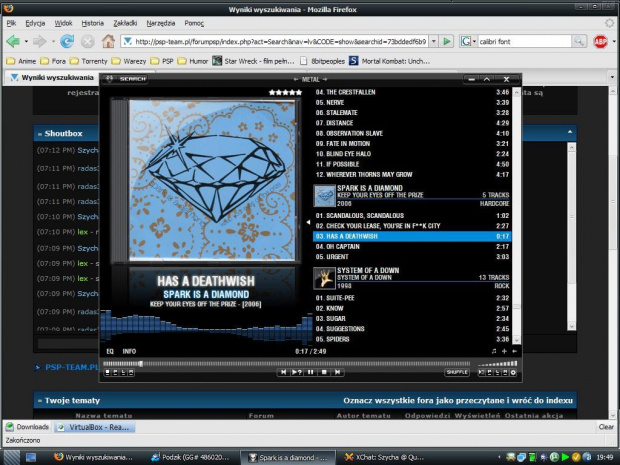Click the five-star rating in the player
Viewport: 620px width, 465px height.
point(285,93)
